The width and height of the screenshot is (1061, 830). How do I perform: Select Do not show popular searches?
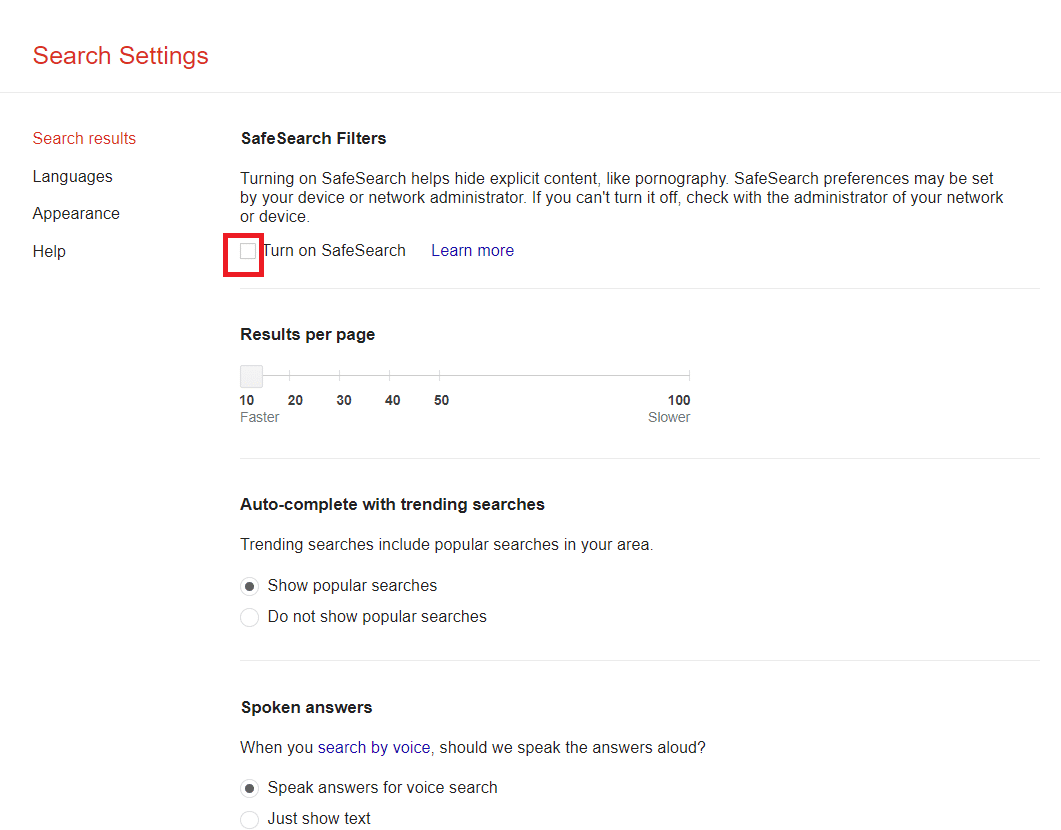click(250, 617)
